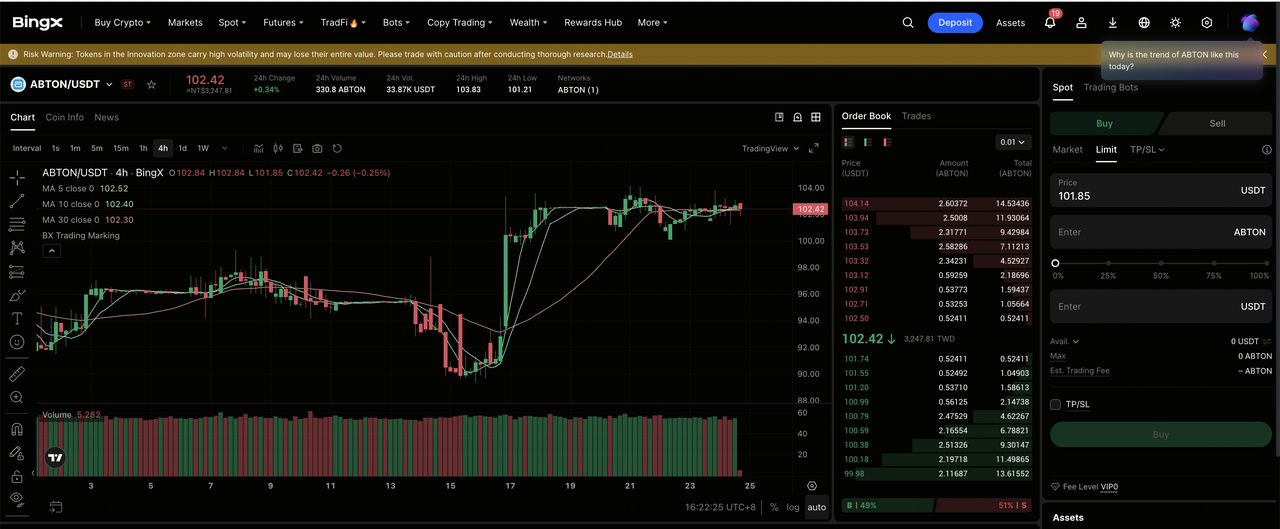1280x529 pixels.
Task: Select the 1d chart interval
Action: [182, 148]
